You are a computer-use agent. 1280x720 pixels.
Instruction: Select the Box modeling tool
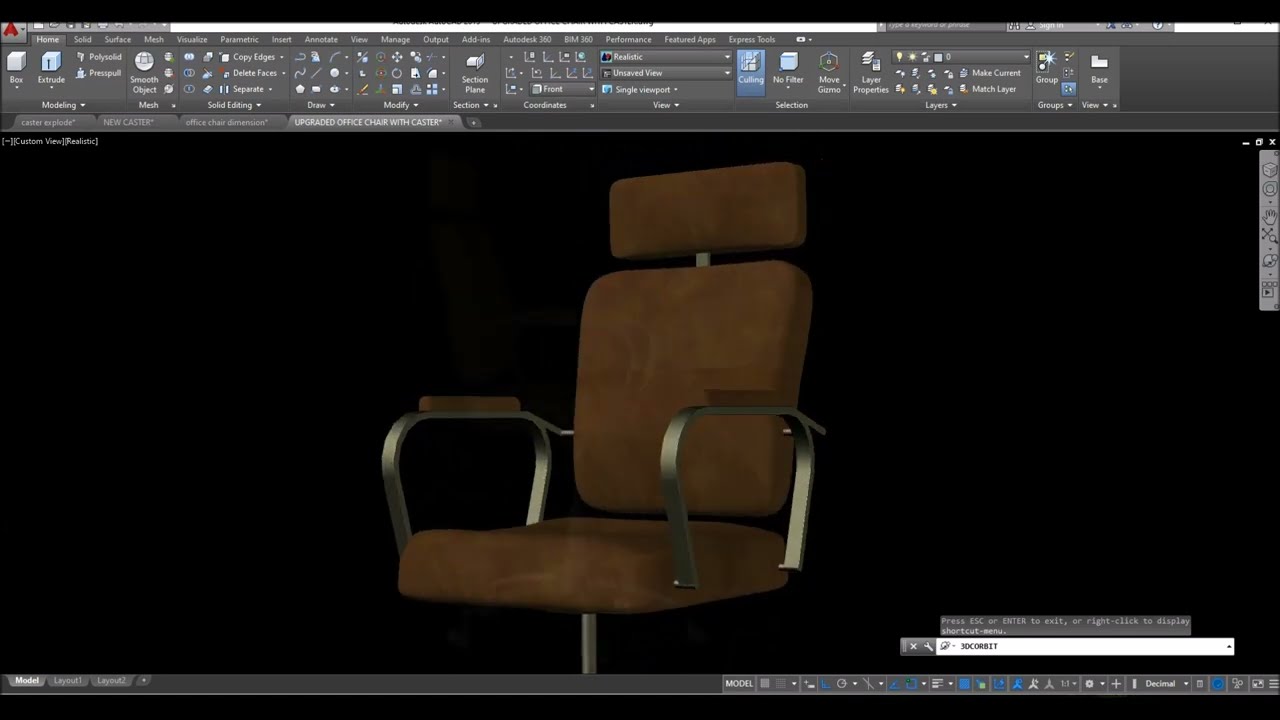point(16,68)
